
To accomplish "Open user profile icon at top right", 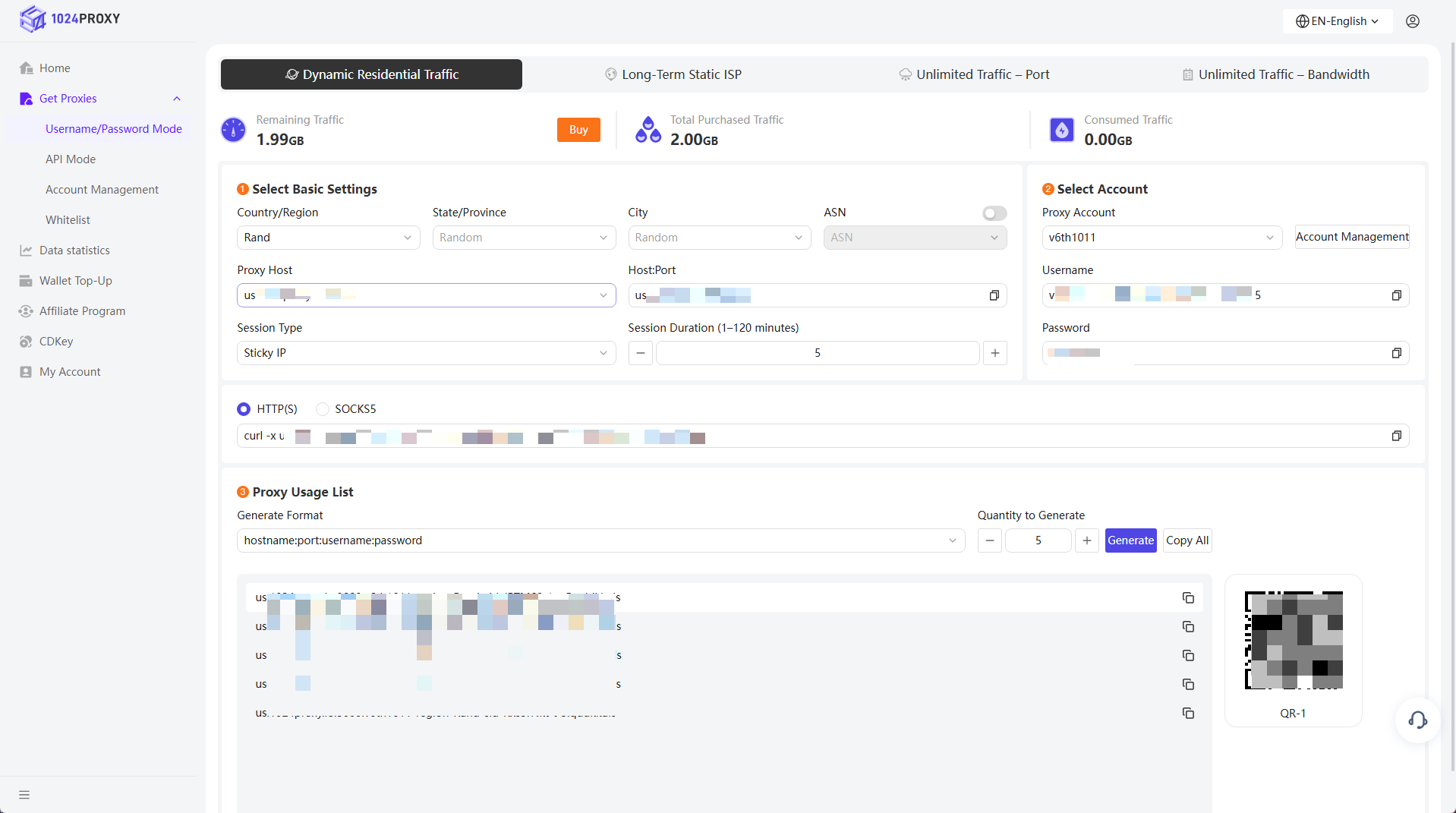I will tap(1413, 21).
